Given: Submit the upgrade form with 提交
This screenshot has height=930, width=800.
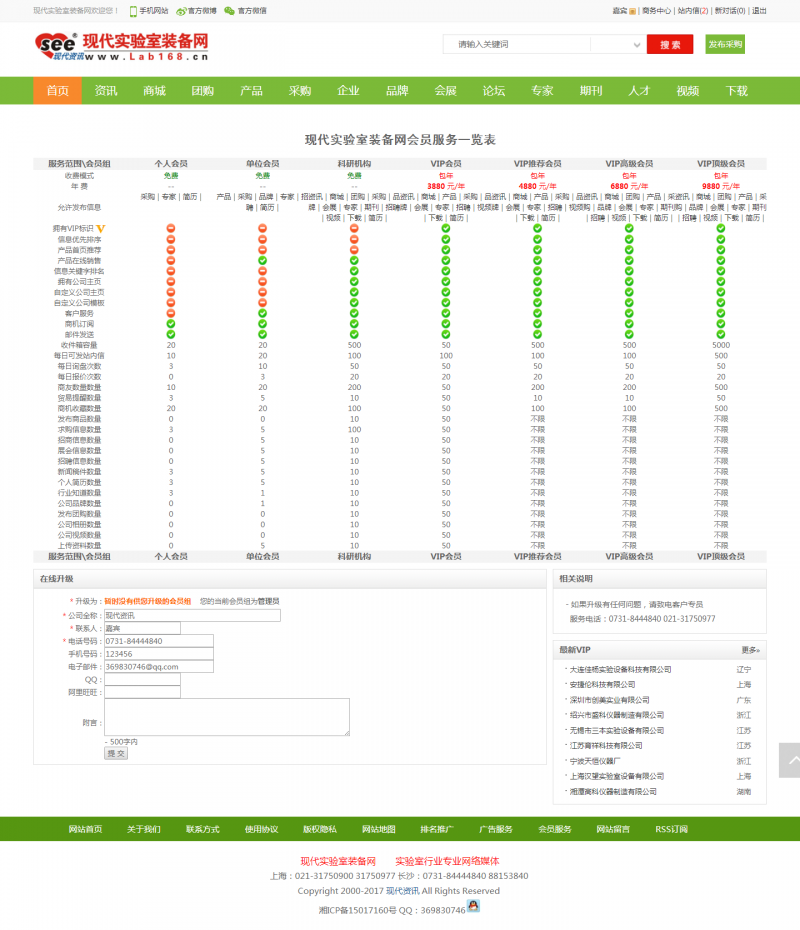Looking at the screenshot, I should point(116,753).
